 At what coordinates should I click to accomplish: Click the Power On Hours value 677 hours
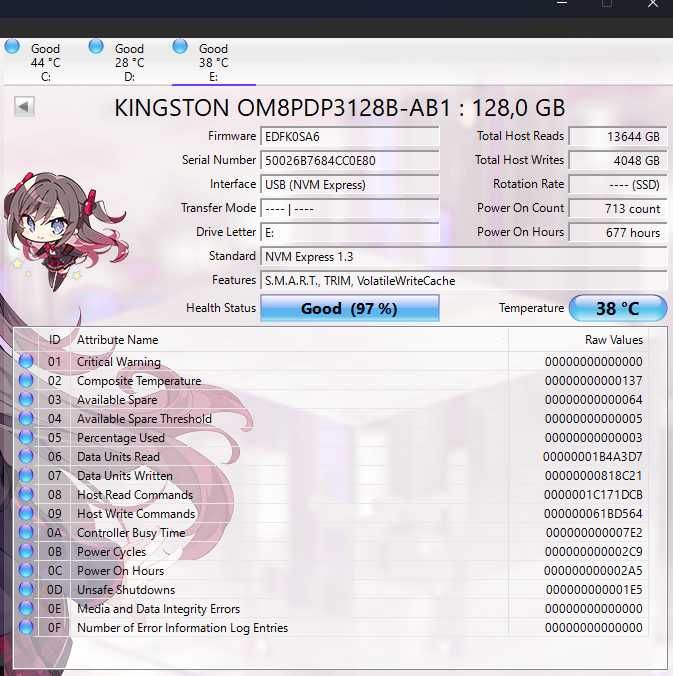click(618, 233)
